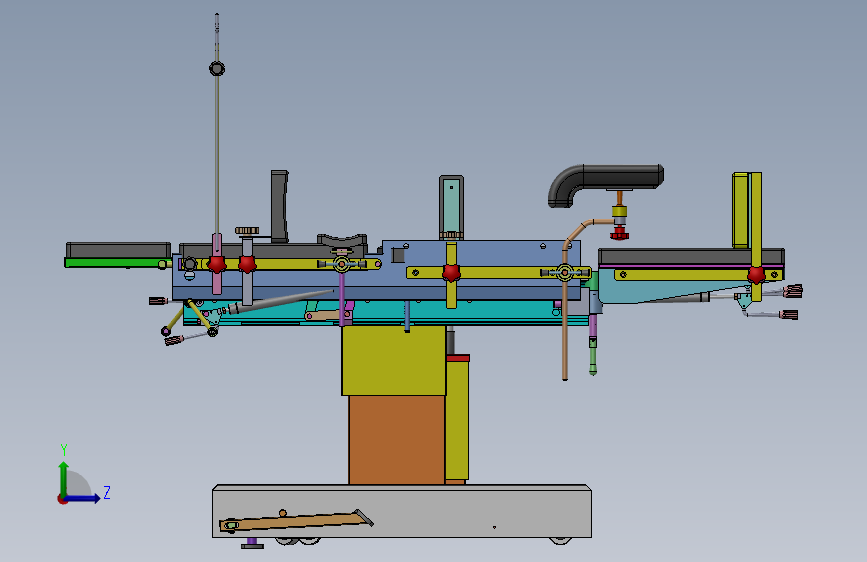Select the narrow yellow column beside the orange block
The image size is (867, 562).
457,420
